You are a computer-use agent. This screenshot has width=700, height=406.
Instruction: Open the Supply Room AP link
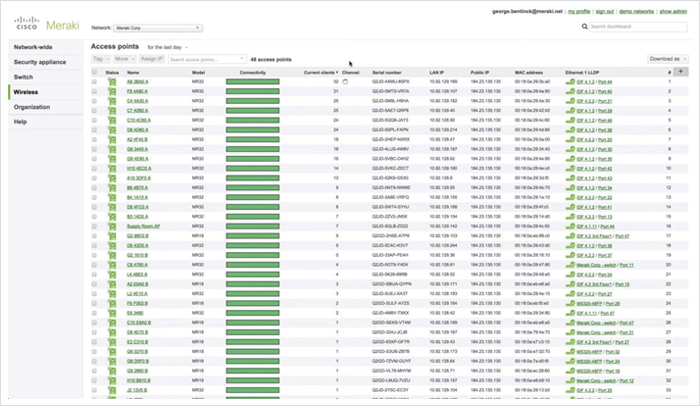coord(143,226)
